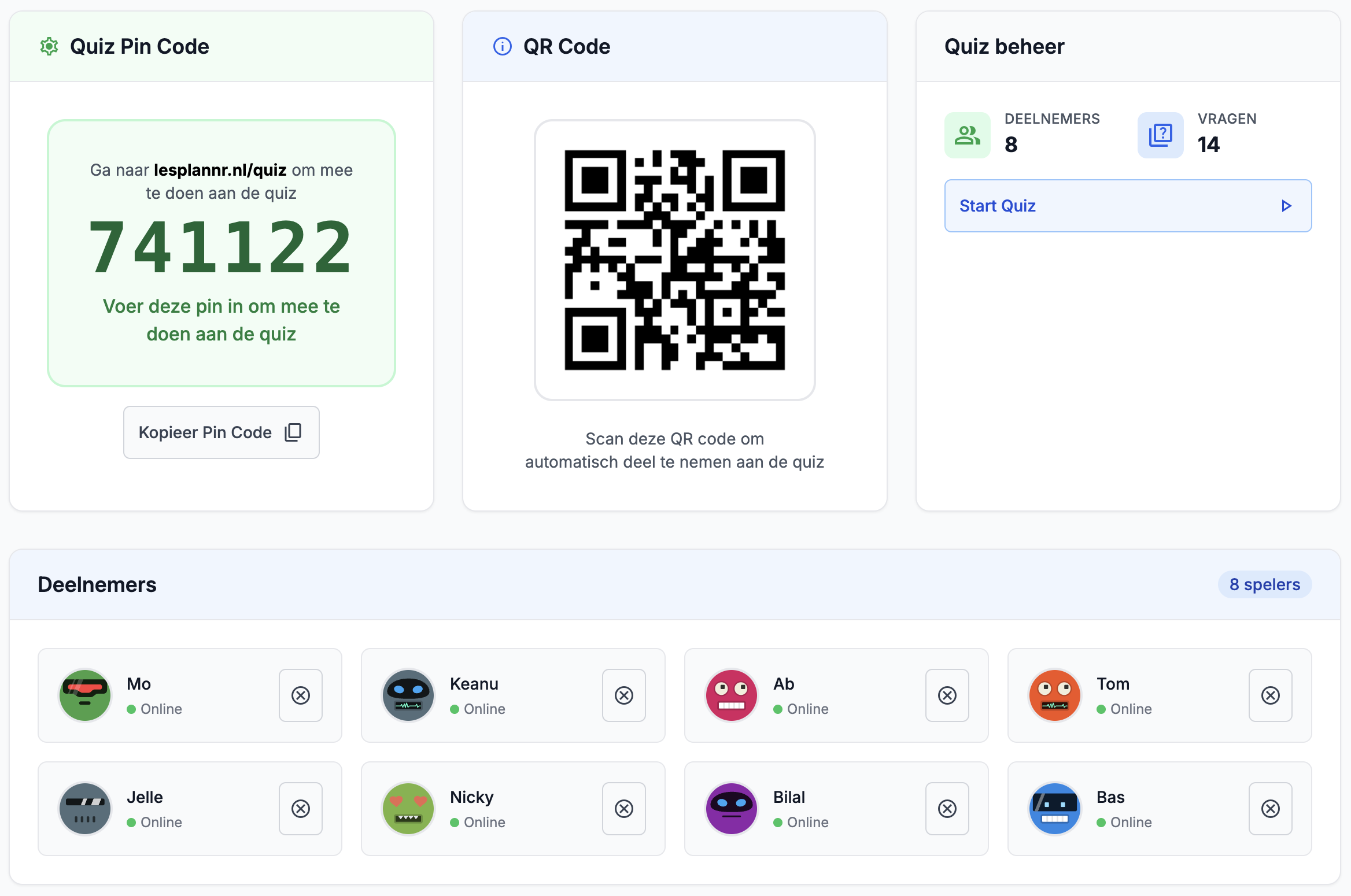Click the Deelnemers people icon in Quiz beheer
This screenshot has width=1351, height=896.
tap(966, 135)
